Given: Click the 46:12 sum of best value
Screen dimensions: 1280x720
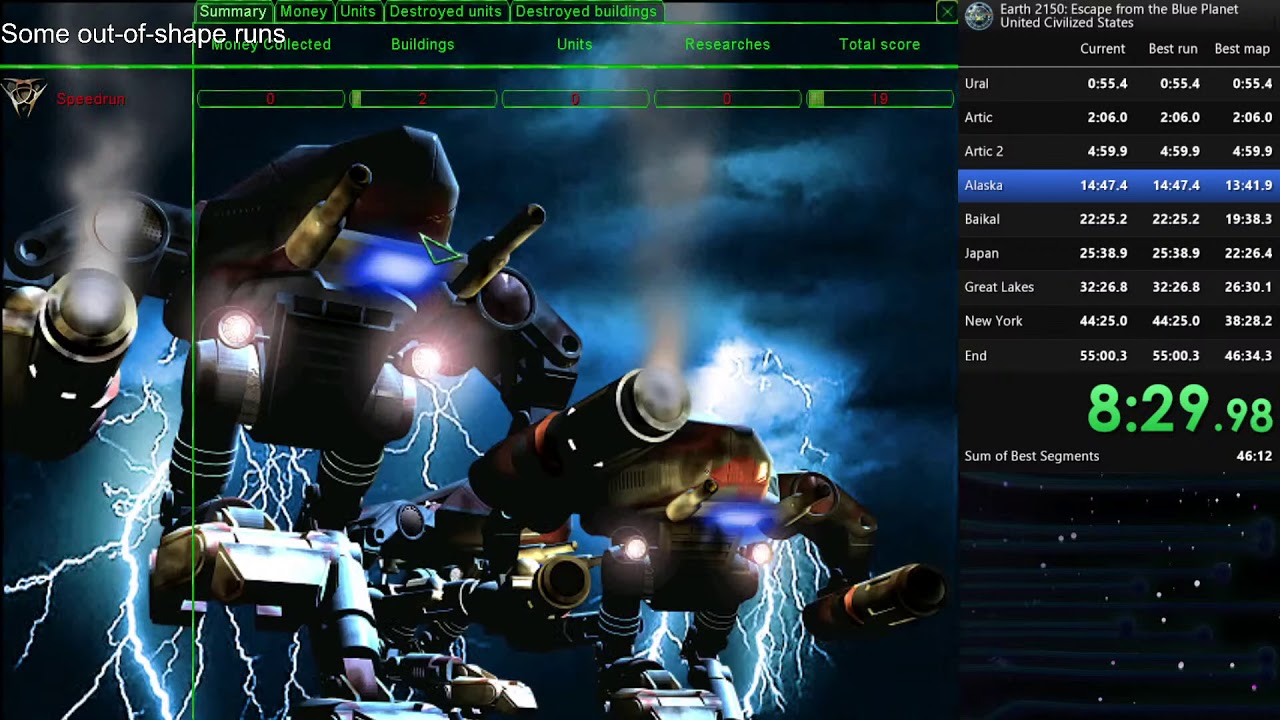Looking at the screenshot, I should click(x=1254, y=456).
